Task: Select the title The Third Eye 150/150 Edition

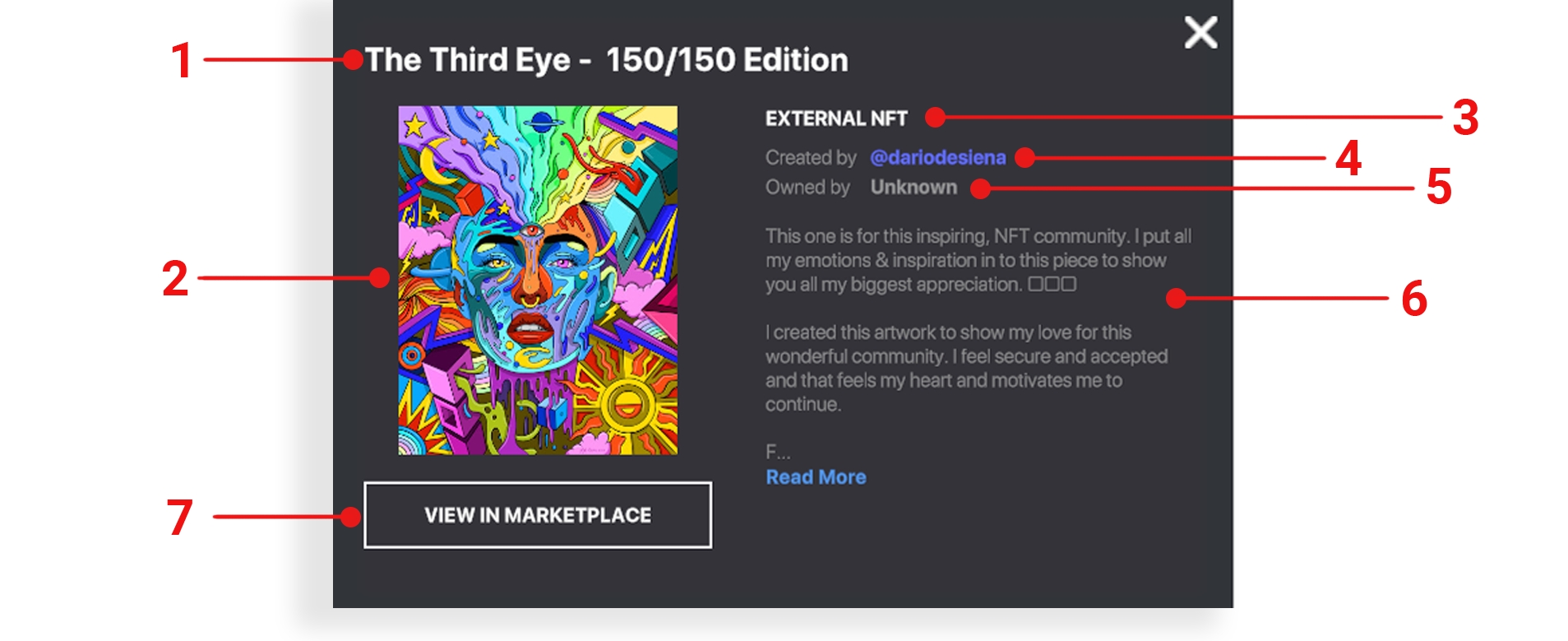Action: (x=606, y=60)
